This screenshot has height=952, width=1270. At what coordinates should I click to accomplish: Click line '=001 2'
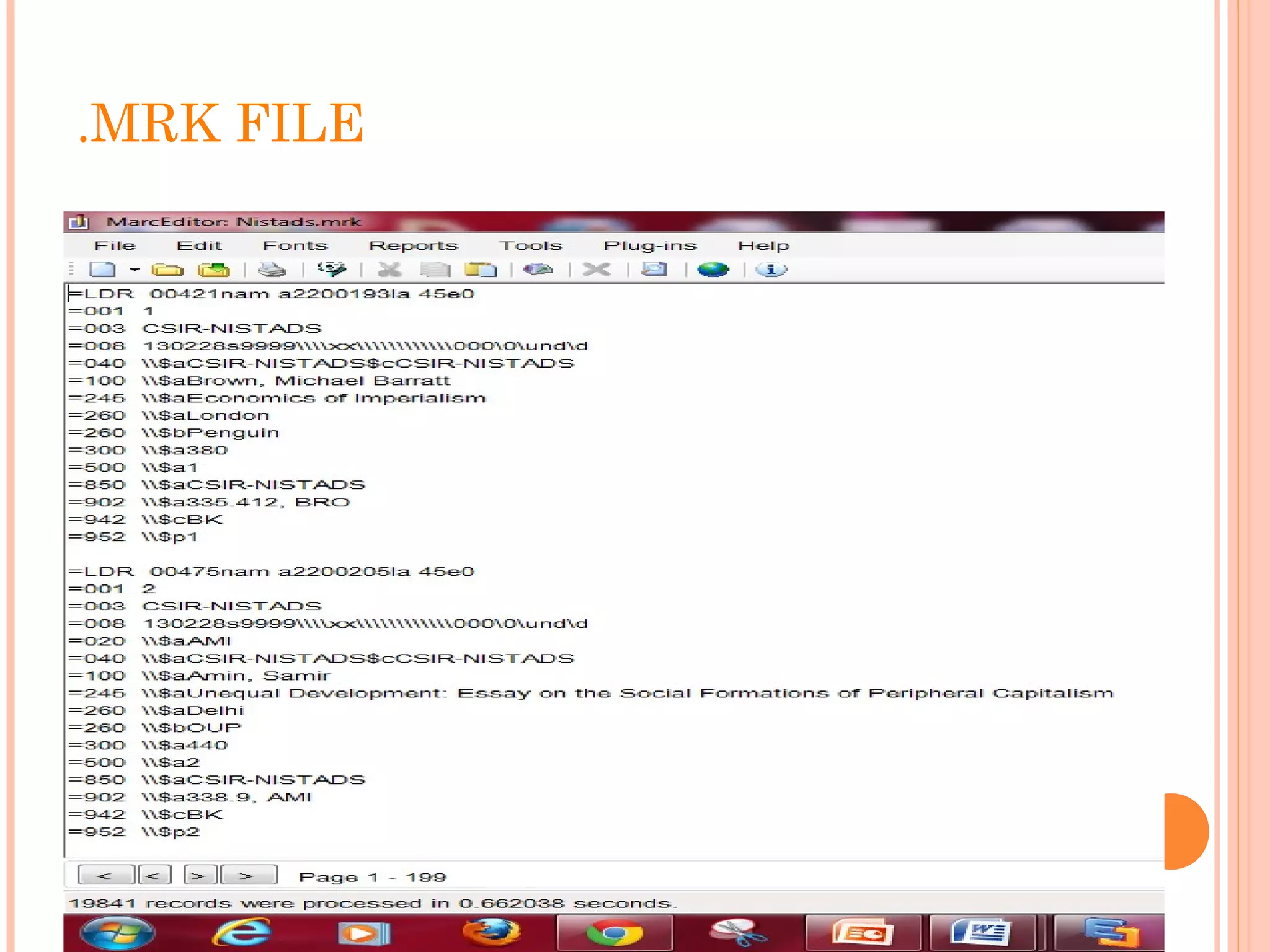point(112,589)
